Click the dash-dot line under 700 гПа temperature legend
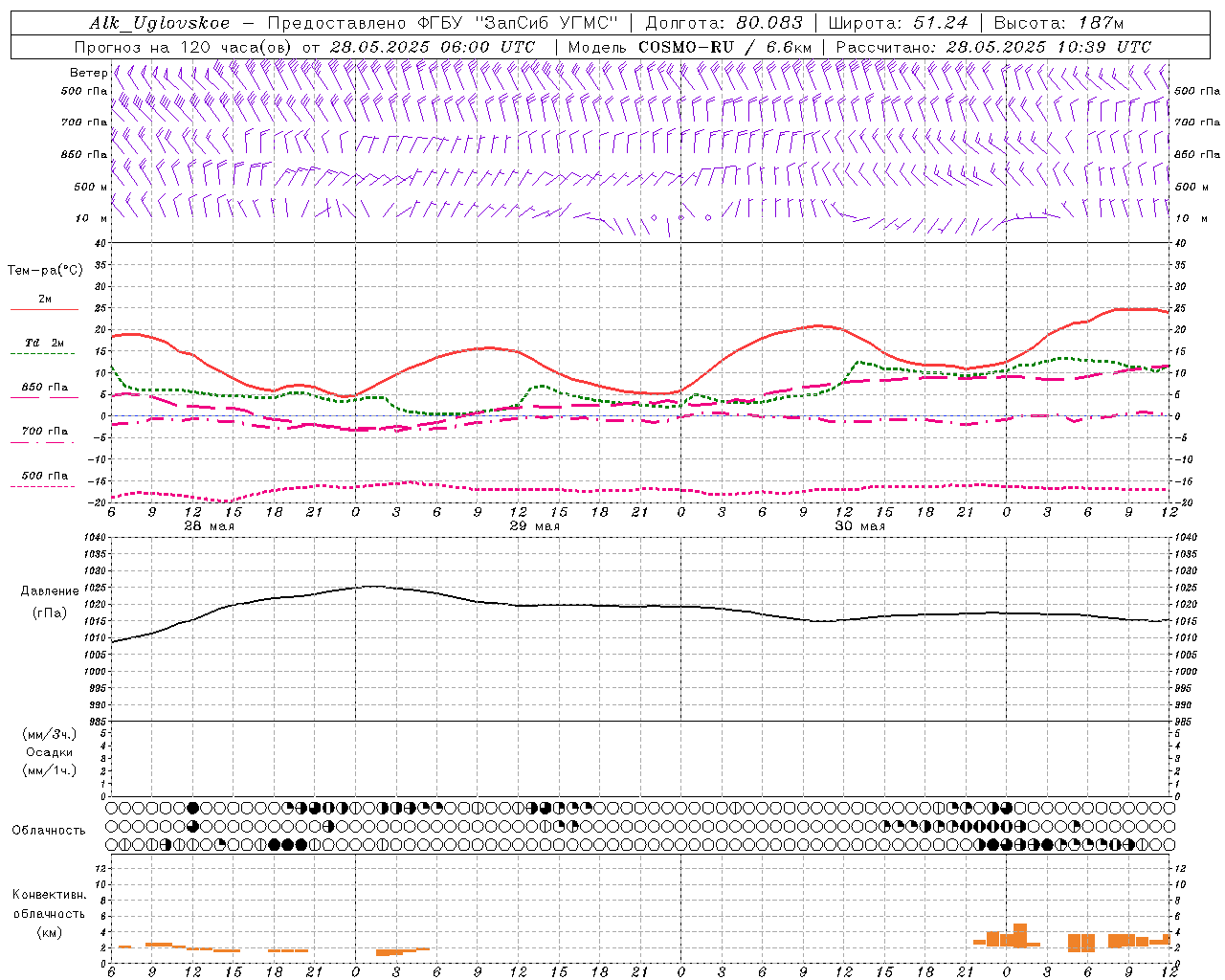This screenshot has width=1225, height=980. pos(42,442)
